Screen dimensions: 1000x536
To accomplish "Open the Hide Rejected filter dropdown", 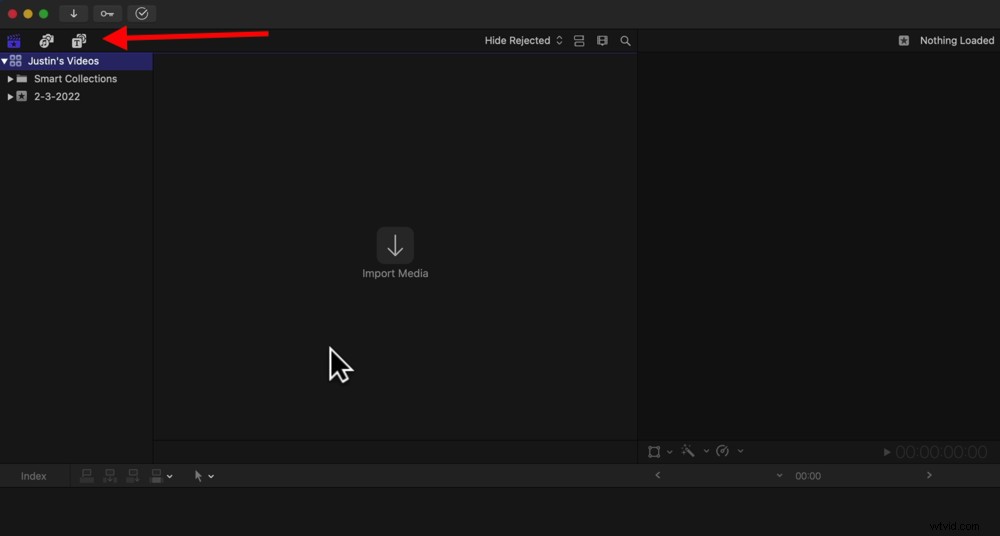I will (x=524, y=41).
